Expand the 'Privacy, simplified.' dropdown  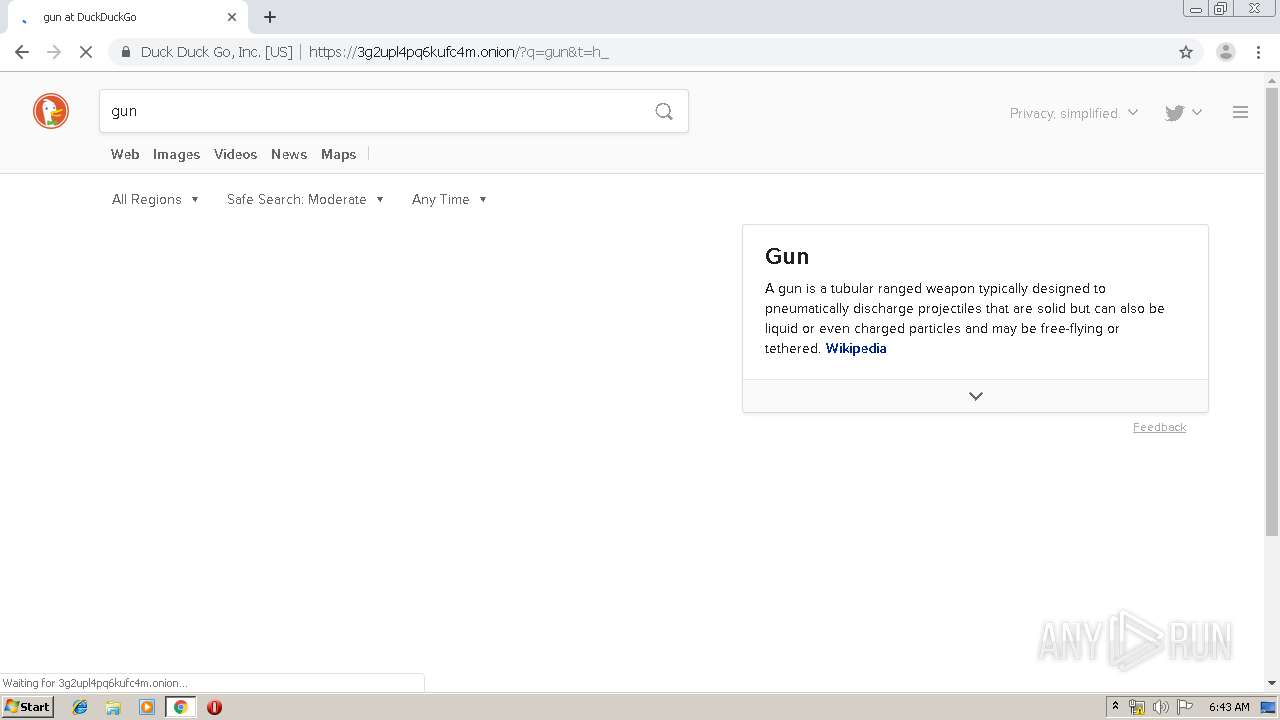[x=1074, y=113]
